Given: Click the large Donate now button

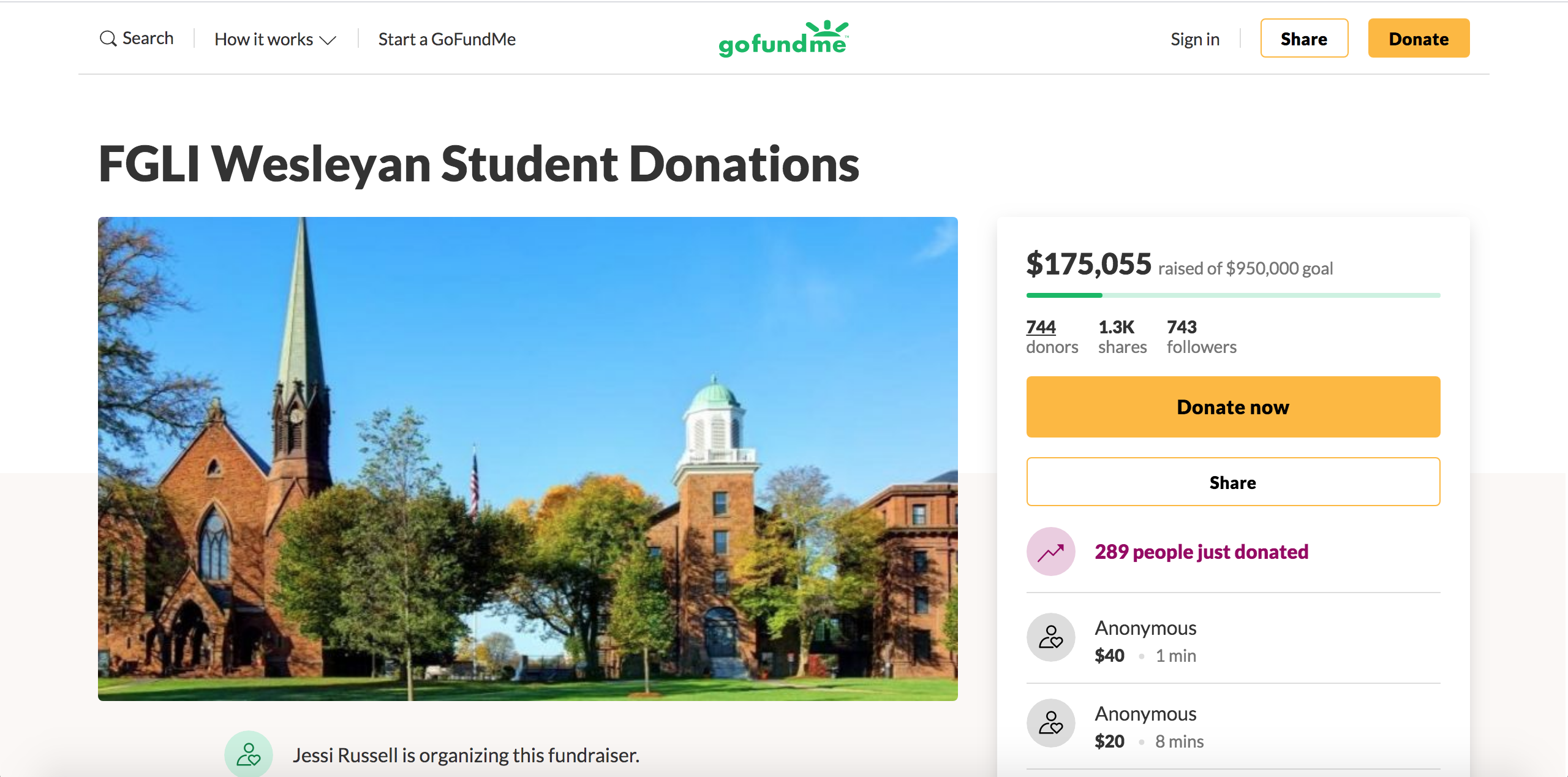Looking at the screenshot, I should [1233, 407].
